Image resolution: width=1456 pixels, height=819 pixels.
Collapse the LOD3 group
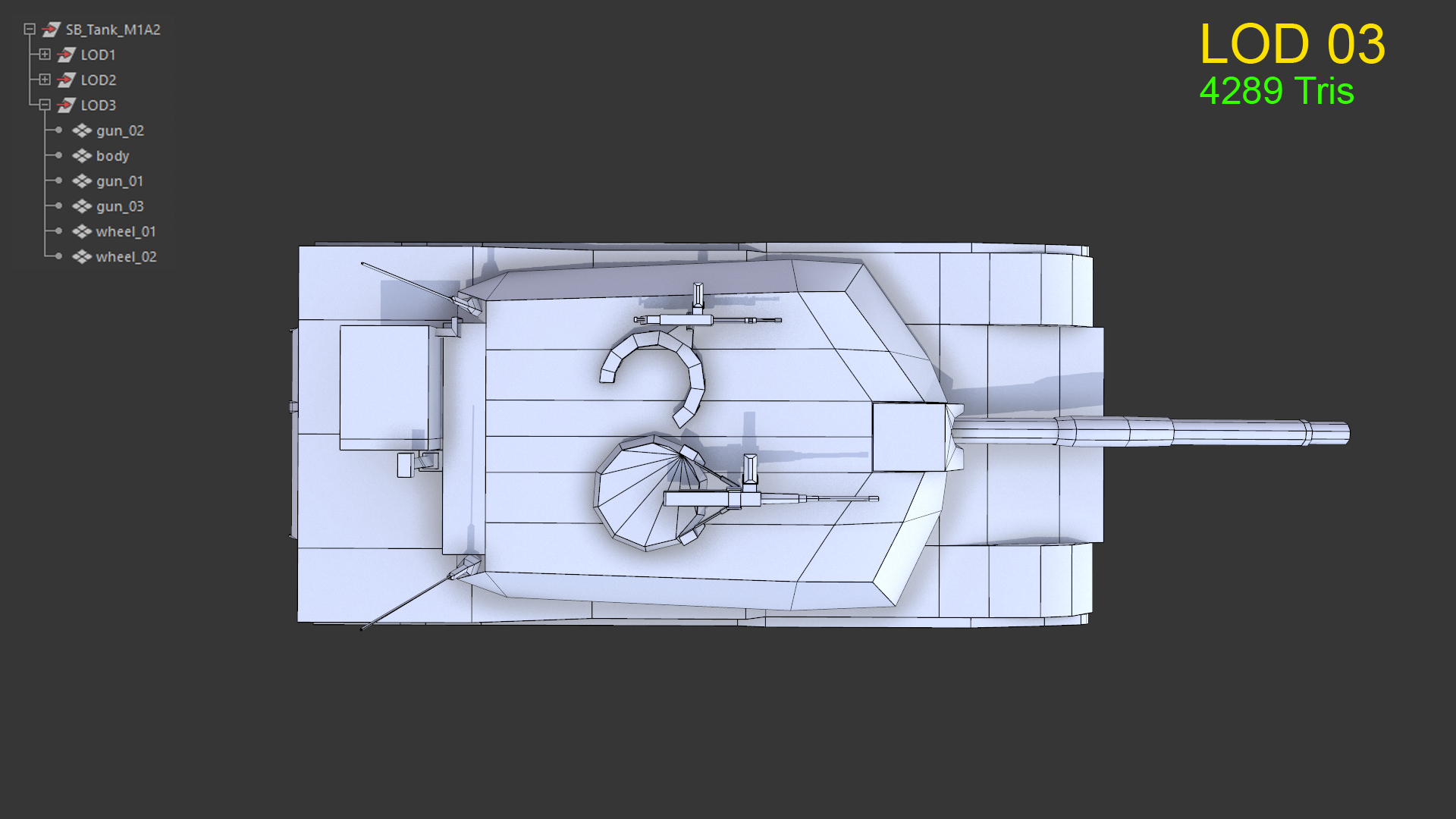[45, 105]
